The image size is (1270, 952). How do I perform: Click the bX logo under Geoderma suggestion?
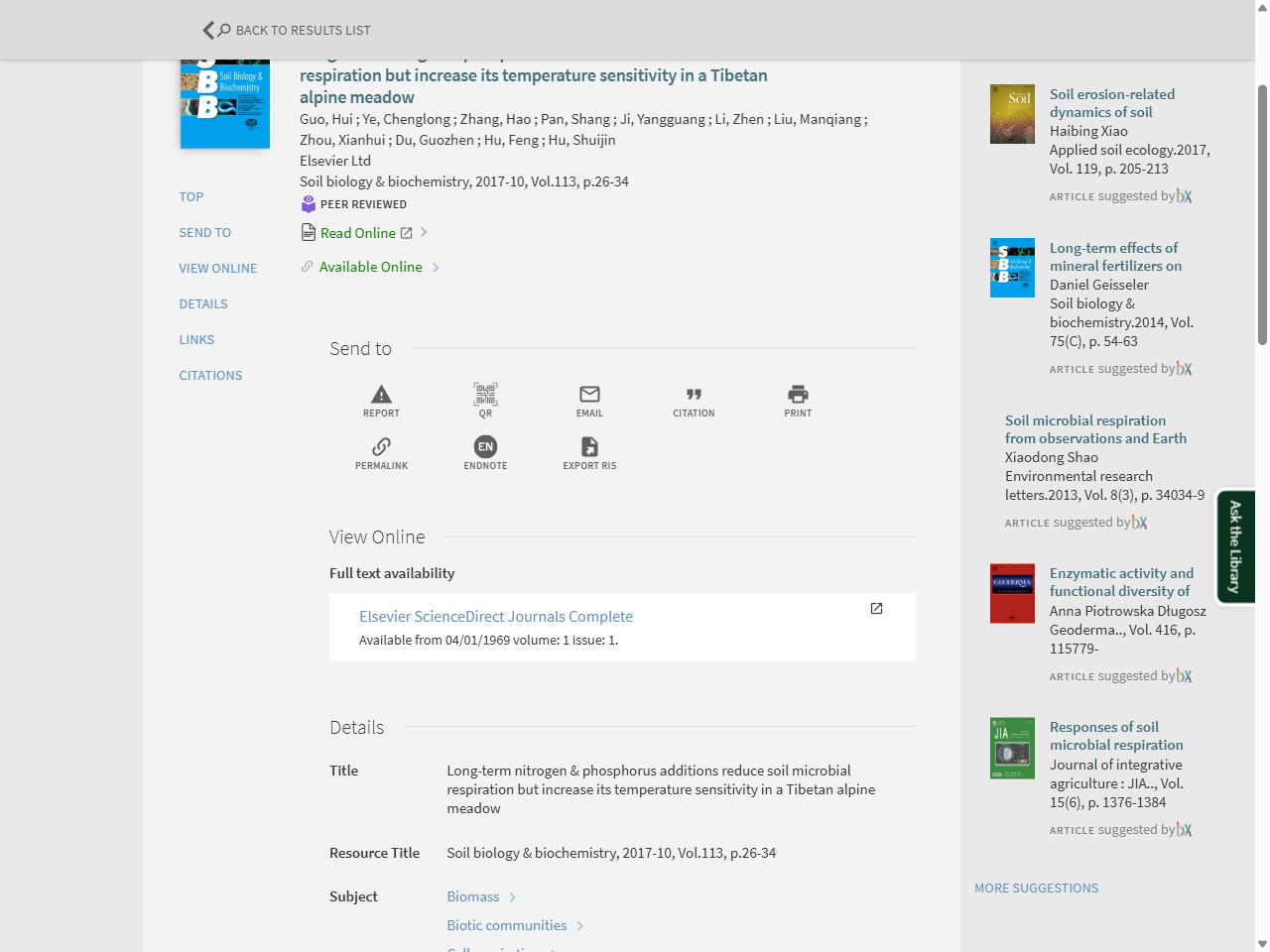click(x=1184, y=676)
